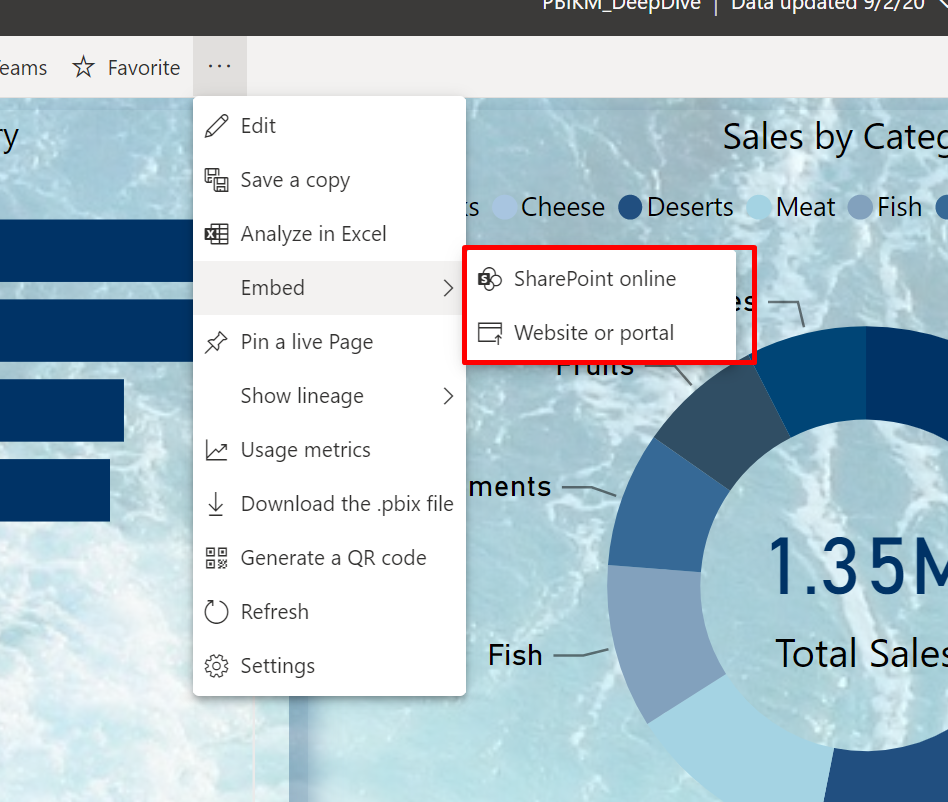Screen dimensions: 948x802
Task: Select the Embed menu item
Action: [x=330, y=288]
